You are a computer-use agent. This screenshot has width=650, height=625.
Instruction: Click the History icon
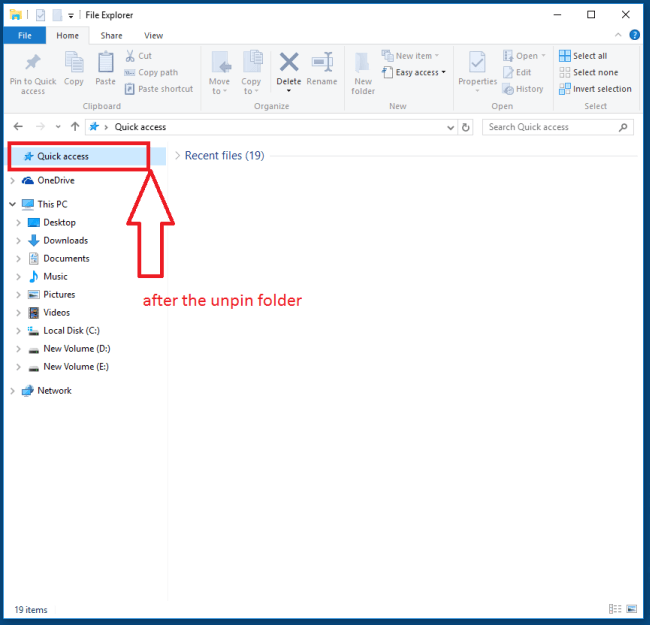click(x=508, y=89)
